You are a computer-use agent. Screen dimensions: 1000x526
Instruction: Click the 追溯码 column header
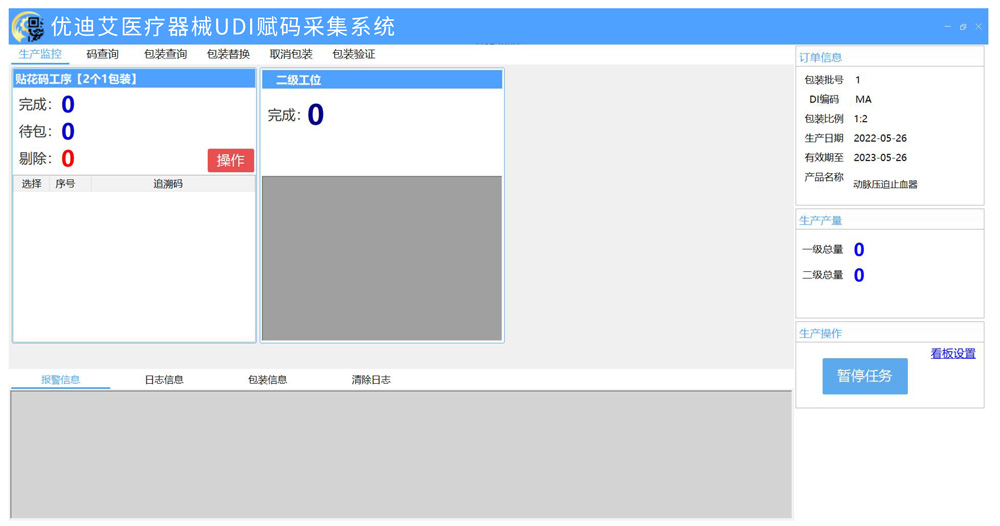(168, 184)
